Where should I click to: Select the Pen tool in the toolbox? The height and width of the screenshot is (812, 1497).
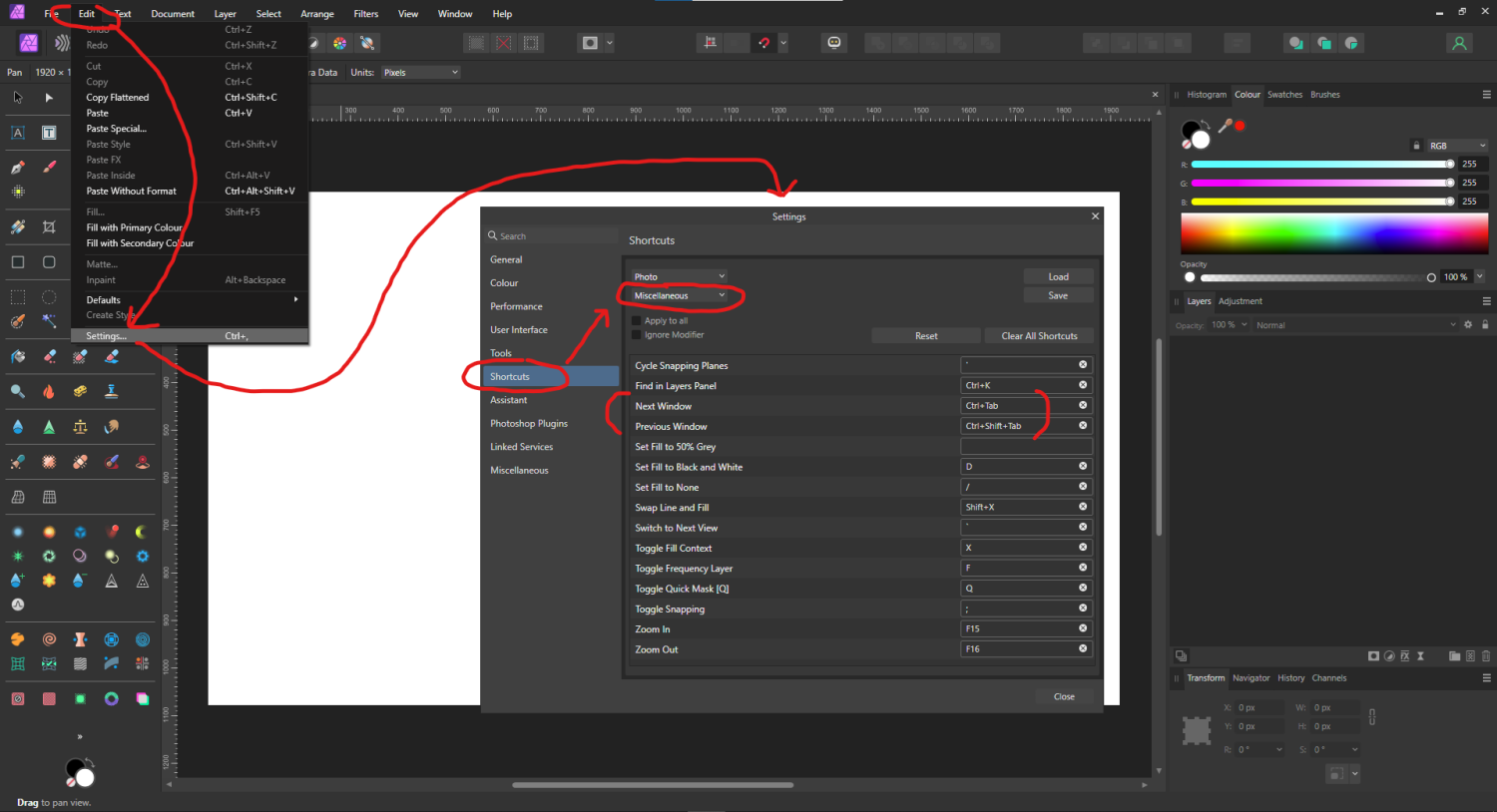pos(17,168)
